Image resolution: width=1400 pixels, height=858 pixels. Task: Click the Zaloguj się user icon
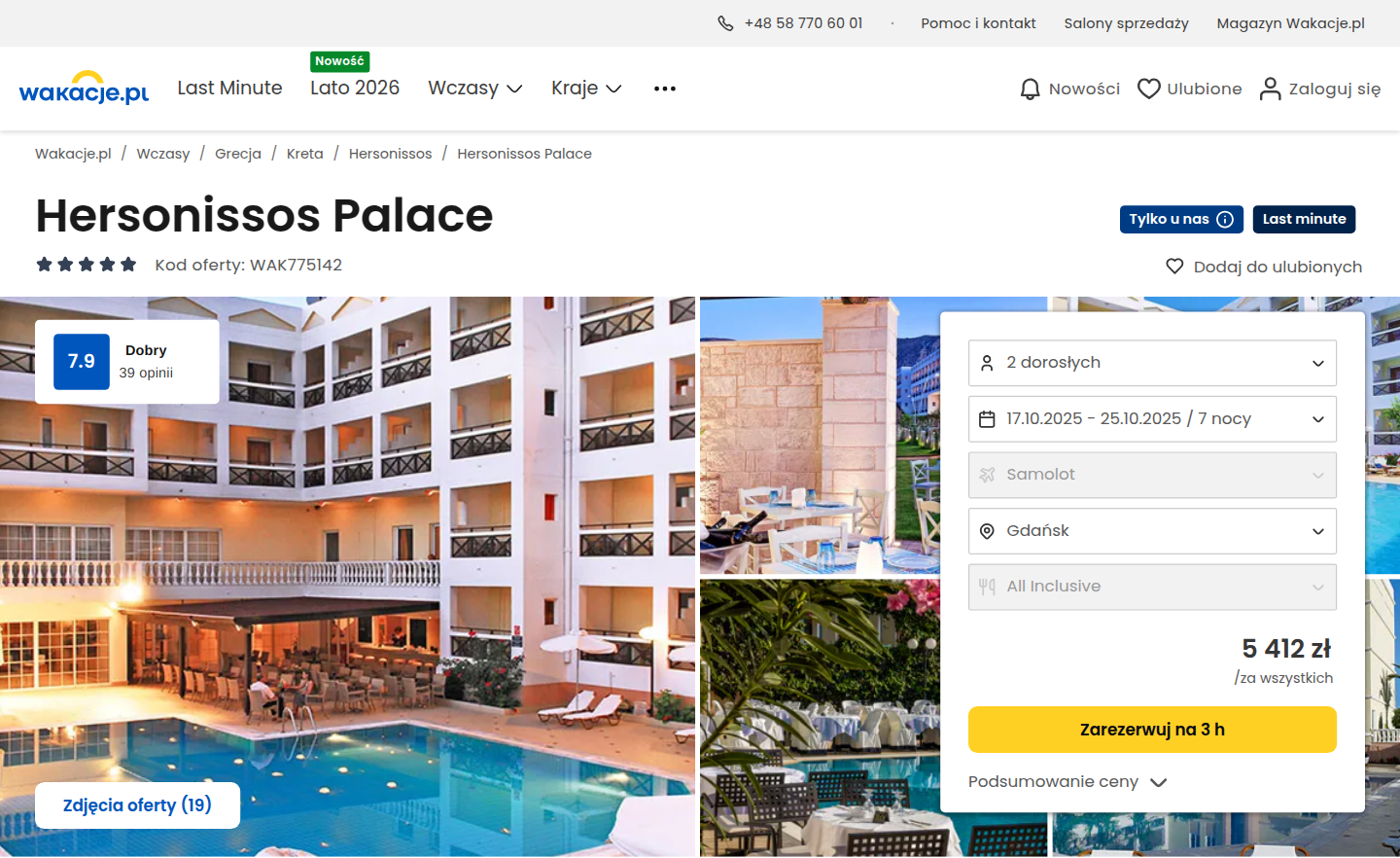[x=1270, y=89]
